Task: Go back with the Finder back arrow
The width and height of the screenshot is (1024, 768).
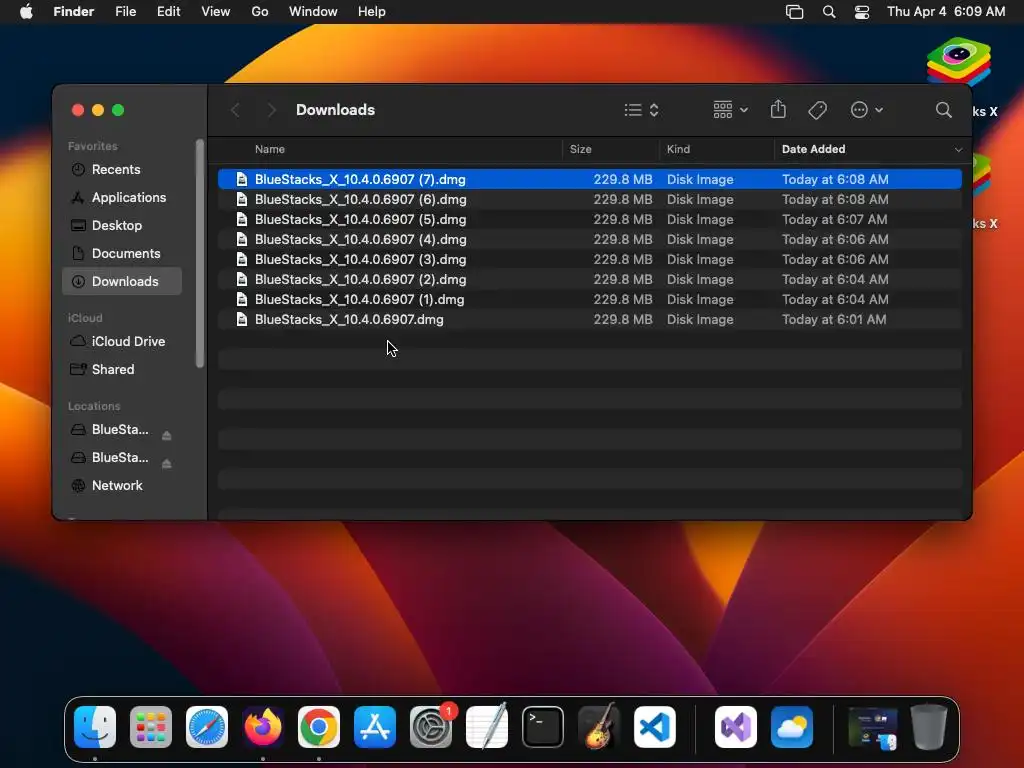Action: (235, 110)
